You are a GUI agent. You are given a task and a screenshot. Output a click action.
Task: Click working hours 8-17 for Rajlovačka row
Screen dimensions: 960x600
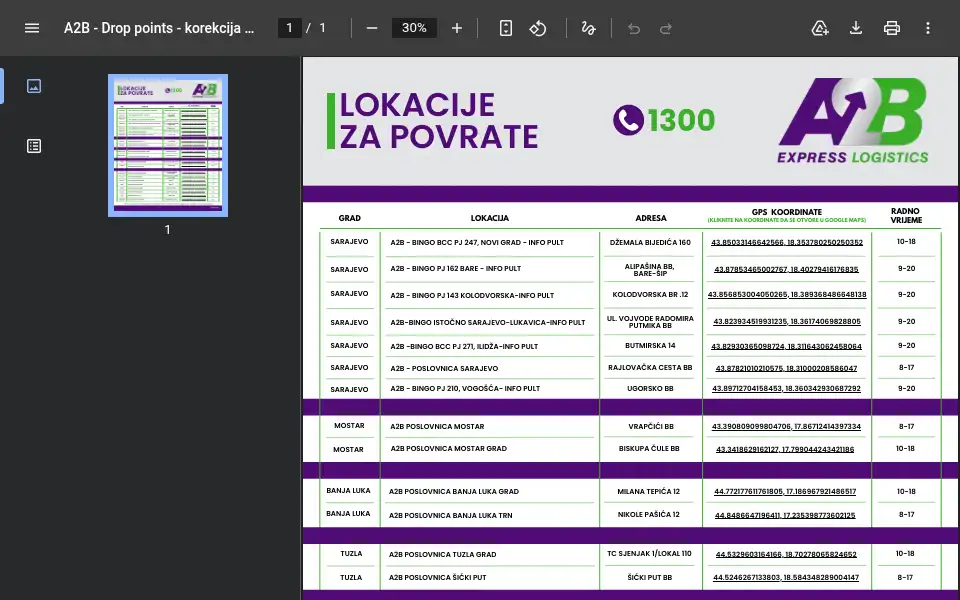[x=906, y=368]
